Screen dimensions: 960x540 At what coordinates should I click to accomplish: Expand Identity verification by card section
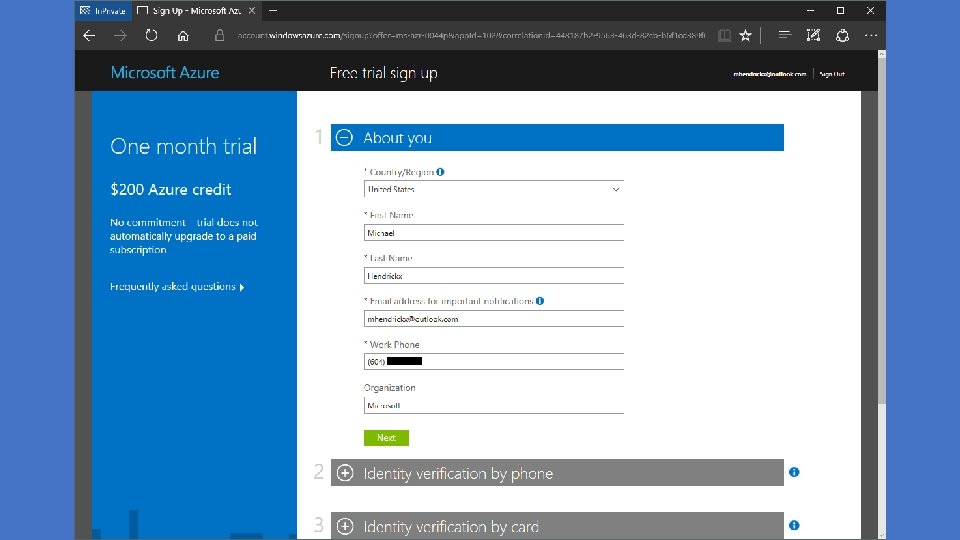(557, 525)
